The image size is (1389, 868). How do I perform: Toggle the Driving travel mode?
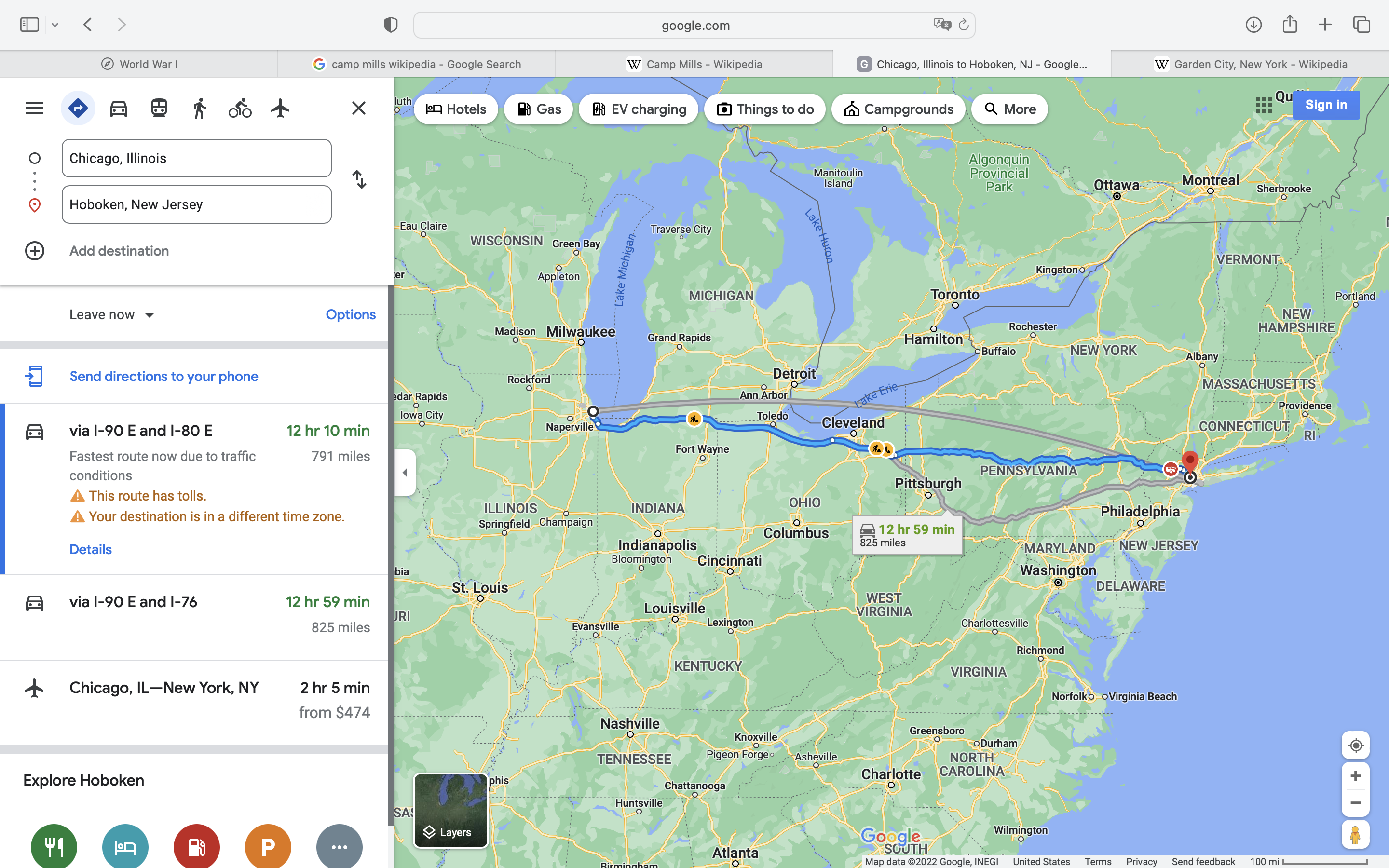[x=119, y=108]
